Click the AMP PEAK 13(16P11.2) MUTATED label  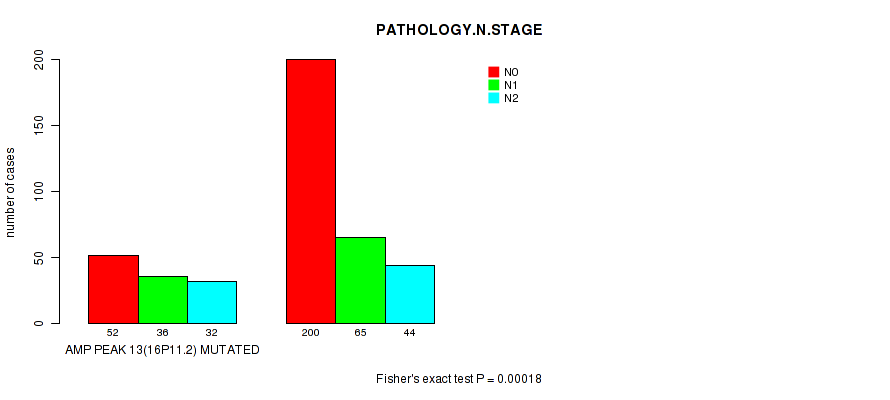[x=162, y=350]
